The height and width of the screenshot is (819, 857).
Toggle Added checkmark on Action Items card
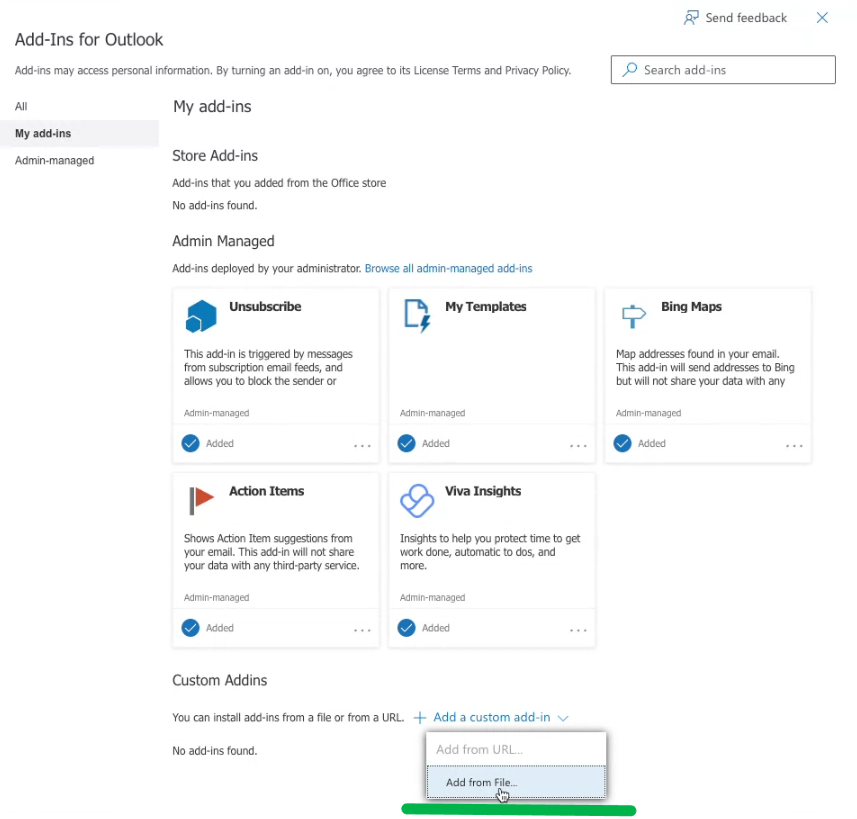pyautogui.click(x=190, y=628)
